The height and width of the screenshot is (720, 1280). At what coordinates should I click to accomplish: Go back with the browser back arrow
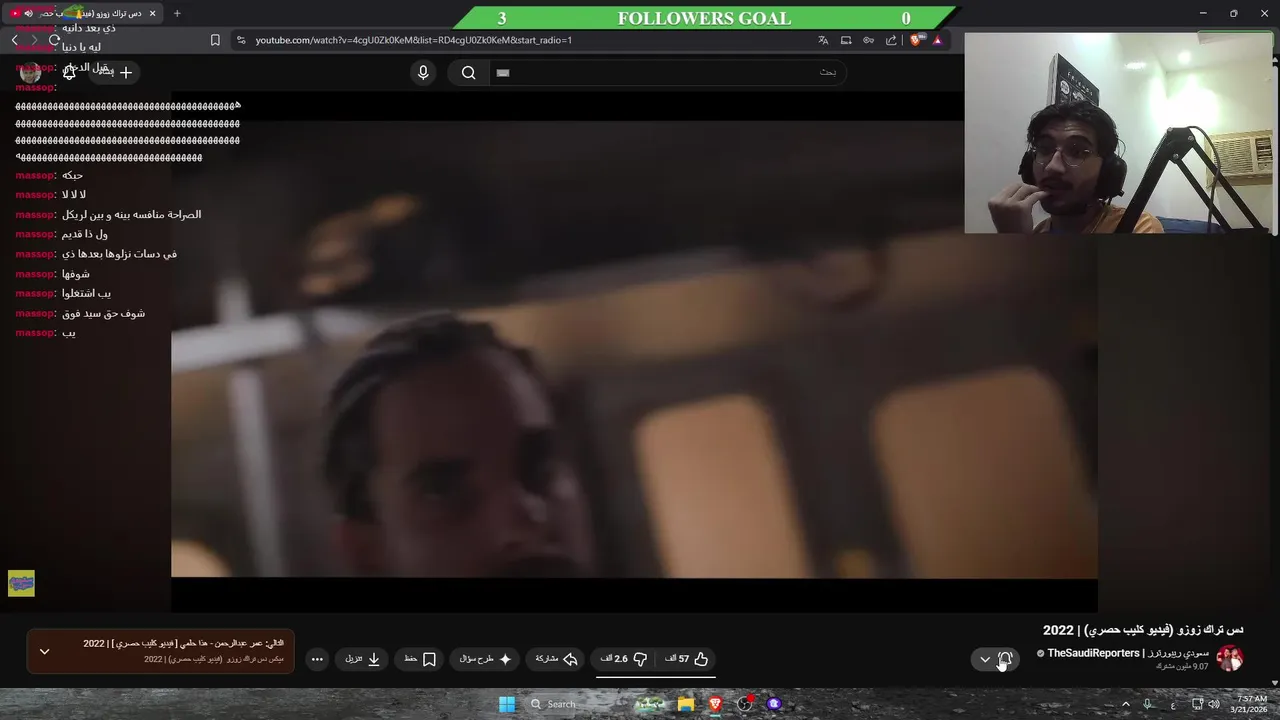(x=14, y=40)
